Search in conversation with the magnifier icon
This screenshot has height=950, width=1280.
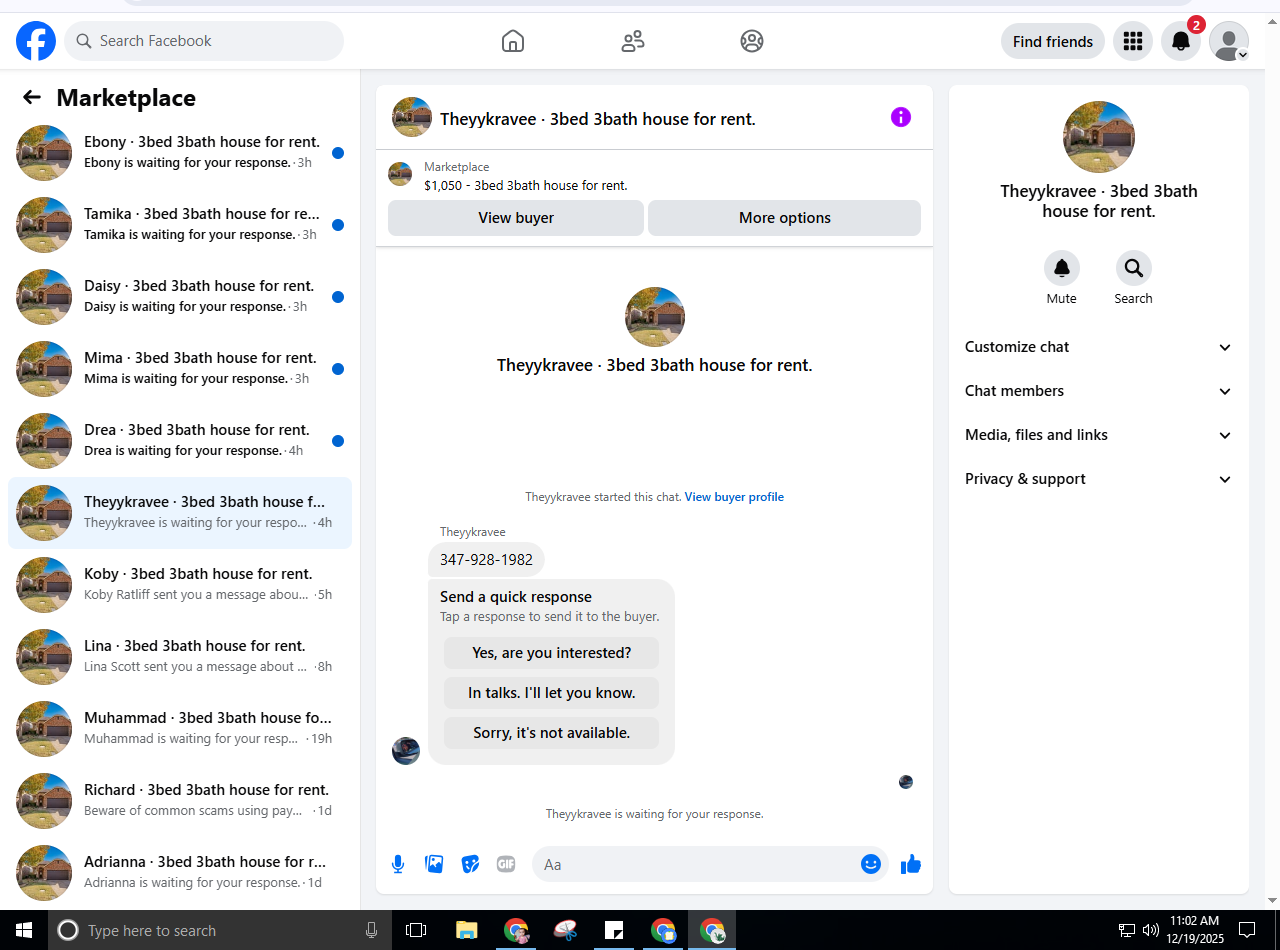pos(1134,268)
